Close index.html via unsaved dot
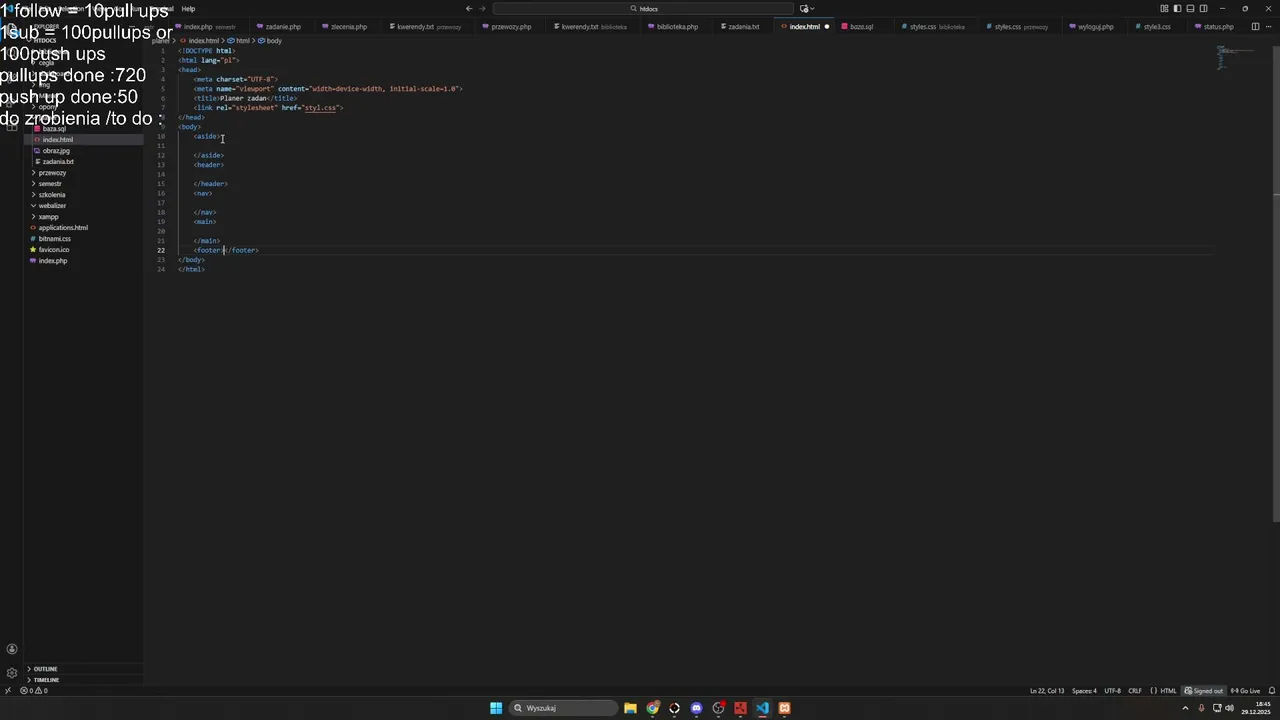Viewport: 1280px width, 720px height. pos(827,27)
